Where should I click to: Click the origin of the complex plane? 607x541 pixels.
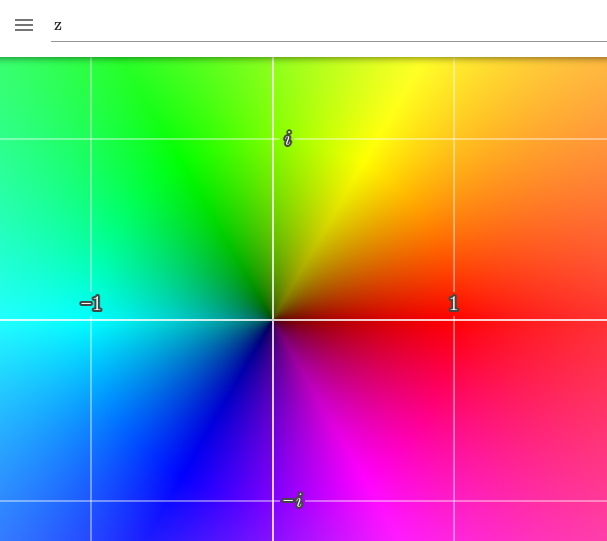click(273, 320)
